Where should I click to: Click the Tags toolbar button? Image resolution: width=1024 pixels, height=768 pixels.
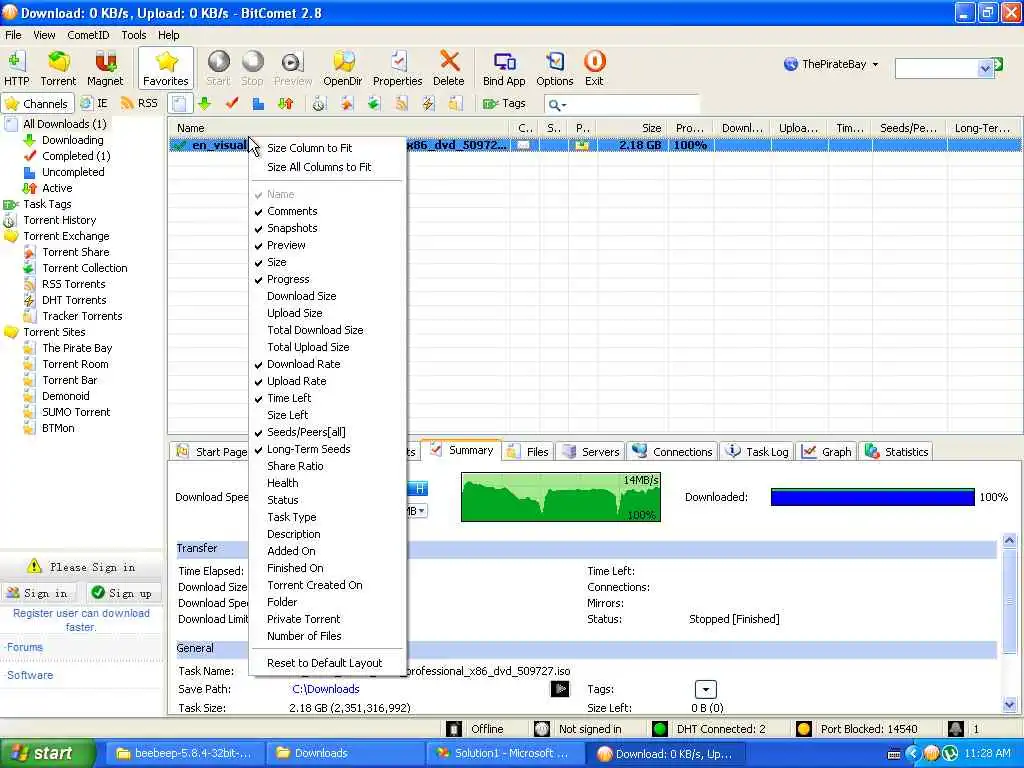(x=504, y=103)
